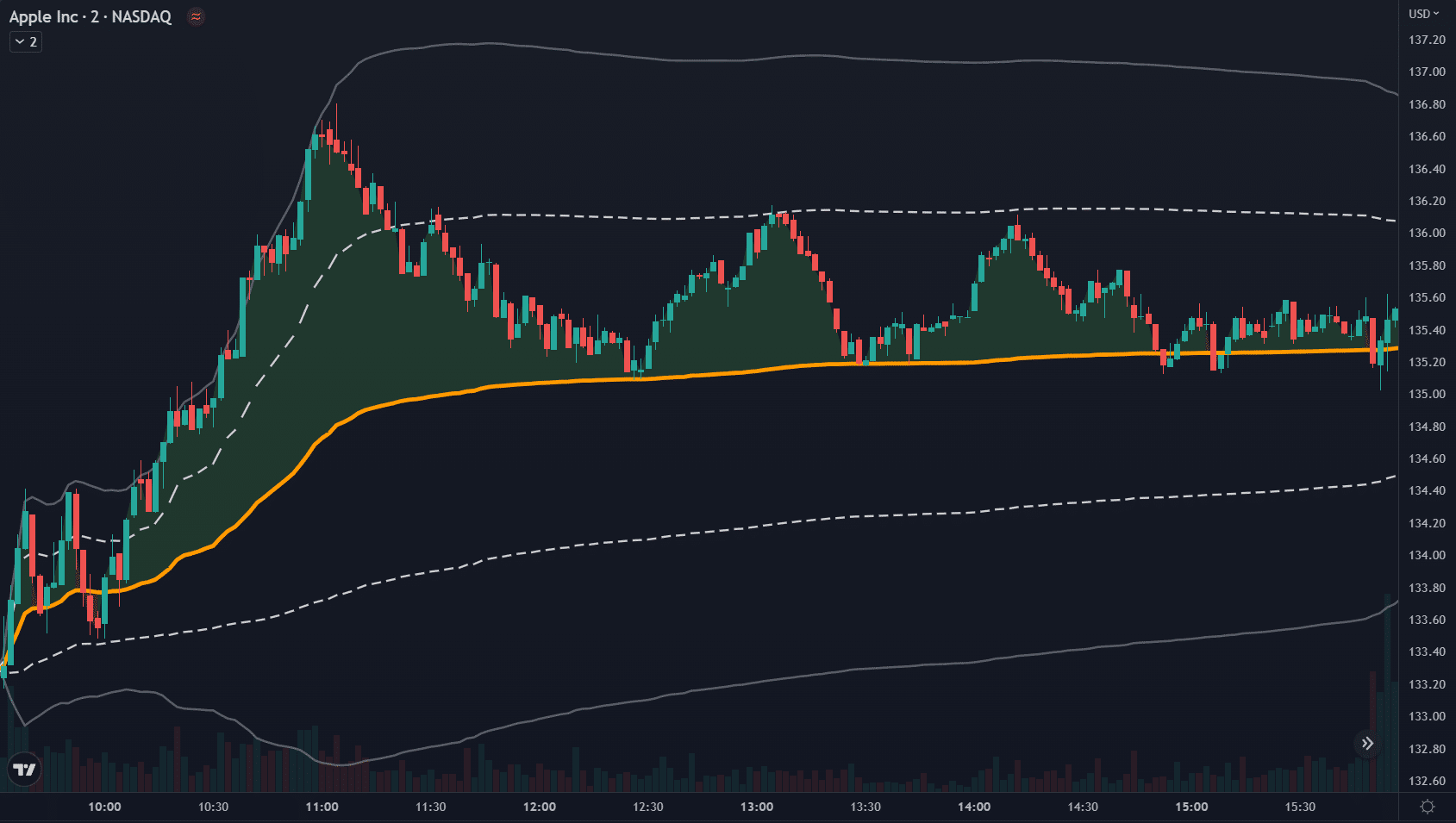Click the status indicator icon beside NASDAQ
The height and width of the screenshot is (823, 1456).
pos(197,16)
